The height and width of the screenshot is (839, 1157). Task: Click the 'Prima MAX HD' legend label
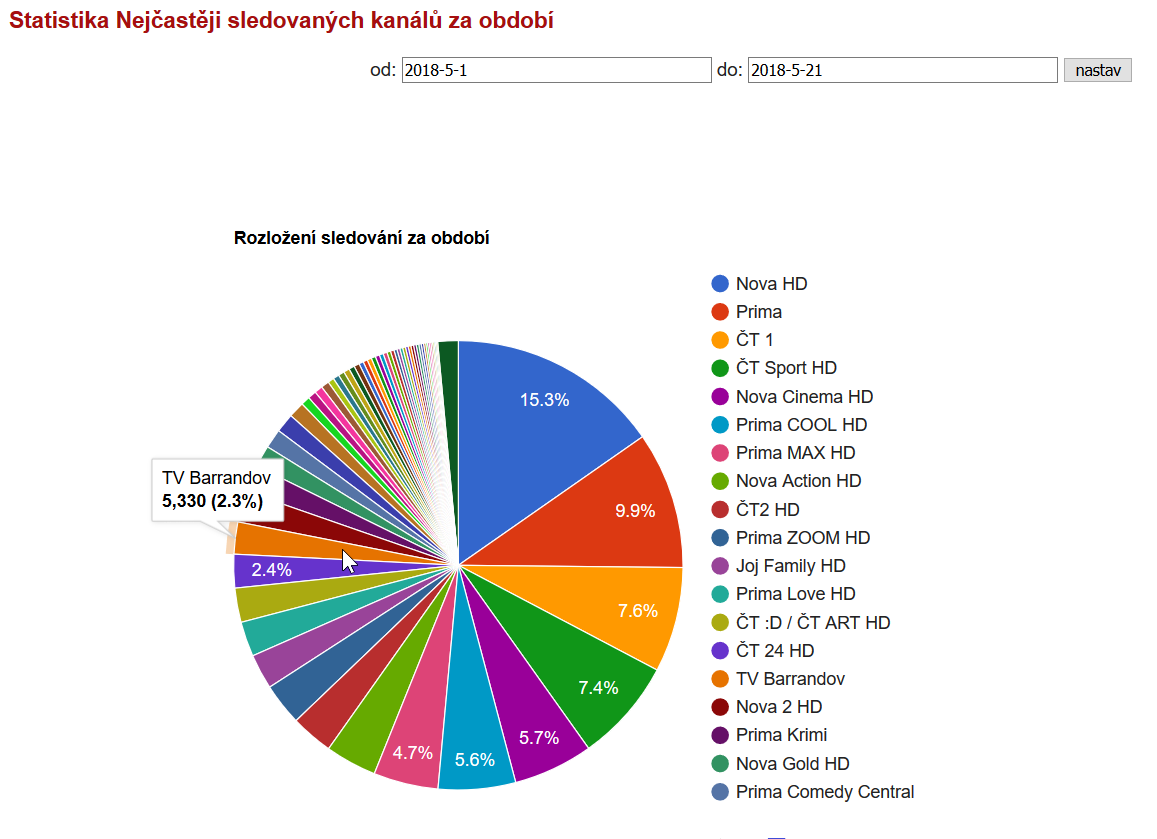click(795, 453)
